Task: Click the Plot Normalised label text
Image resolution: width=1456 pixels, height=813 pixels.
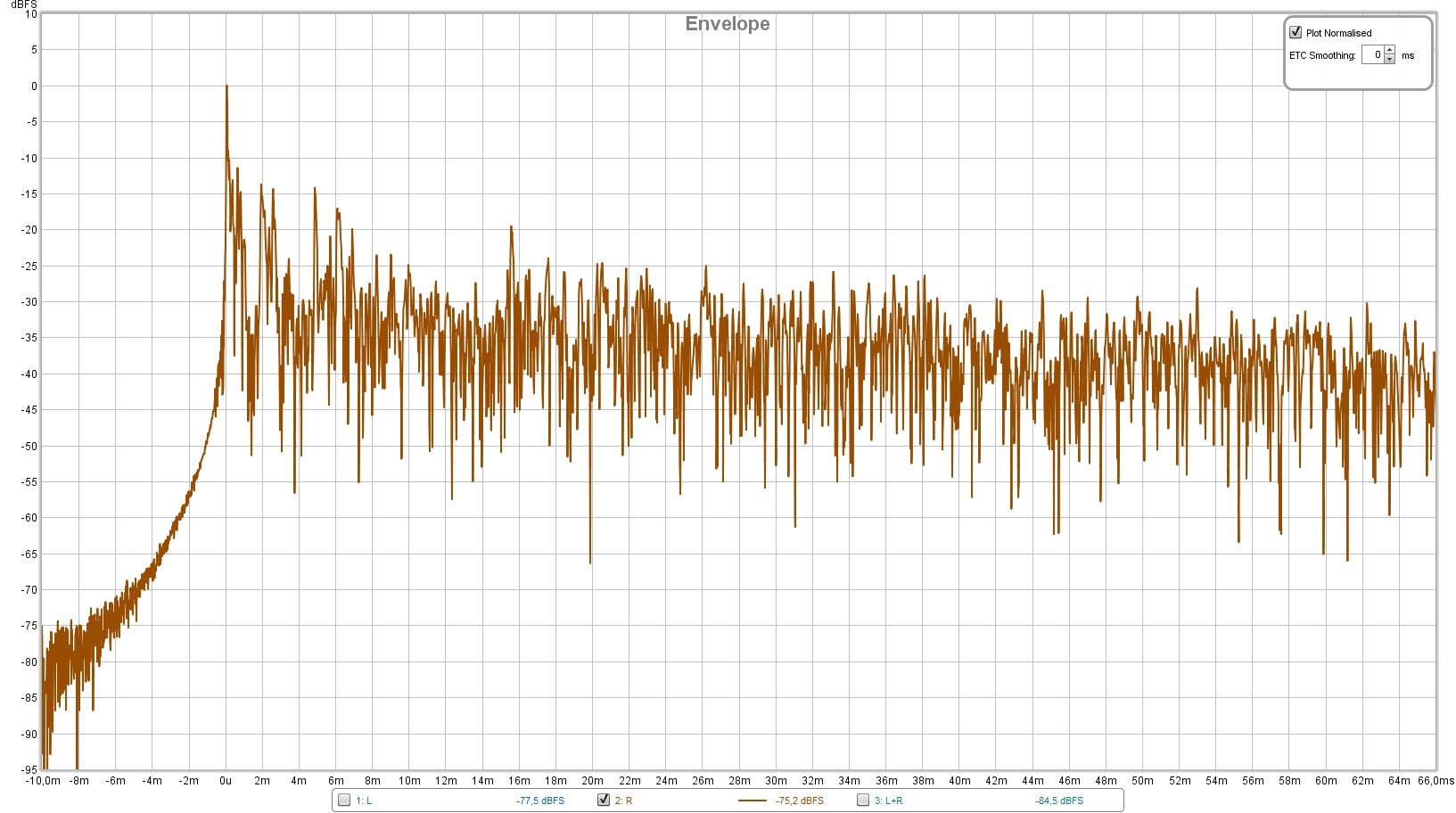Action: pyautogui.click(x=1338, y=33)
